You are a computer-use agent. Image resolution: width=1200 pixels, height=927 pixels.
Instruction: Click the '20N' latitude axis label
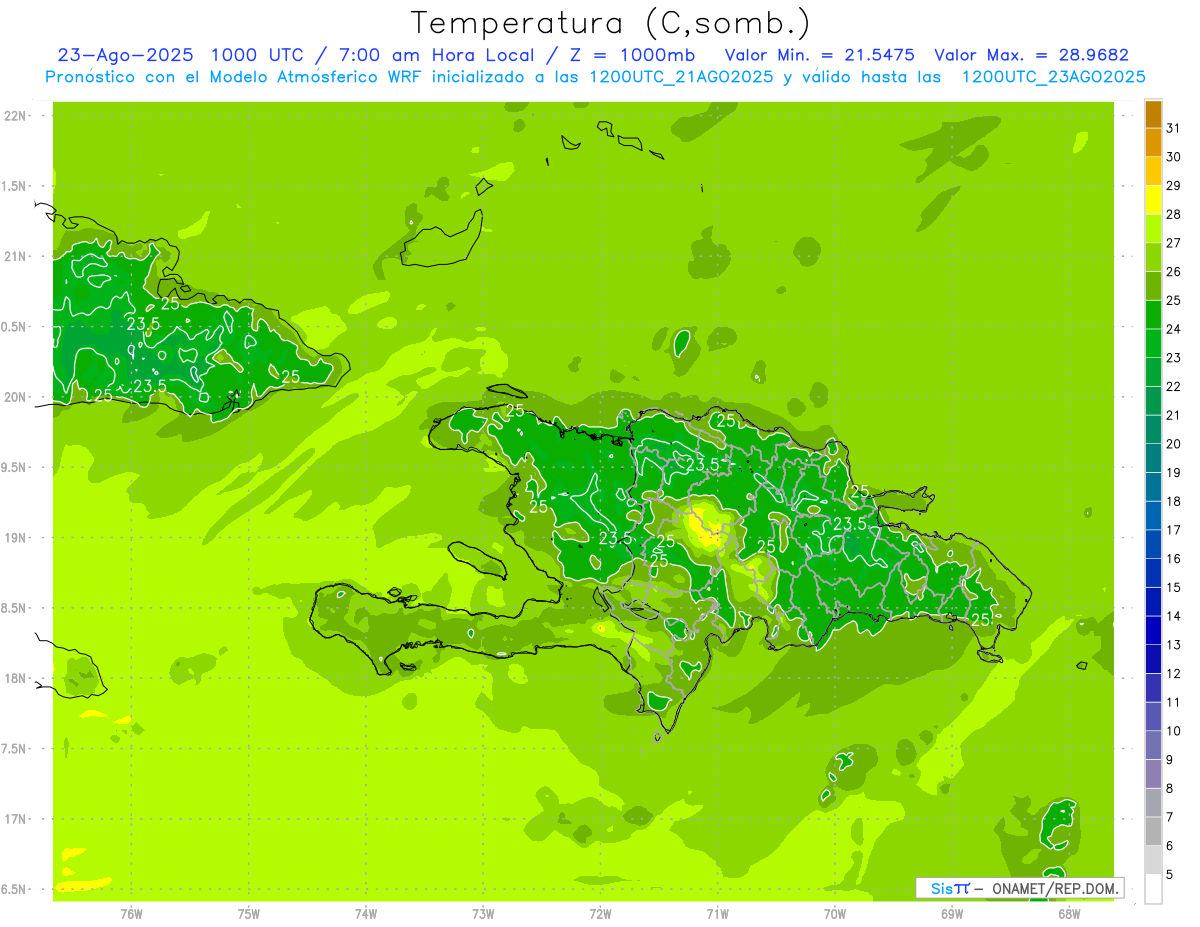[x=15, y=397]
